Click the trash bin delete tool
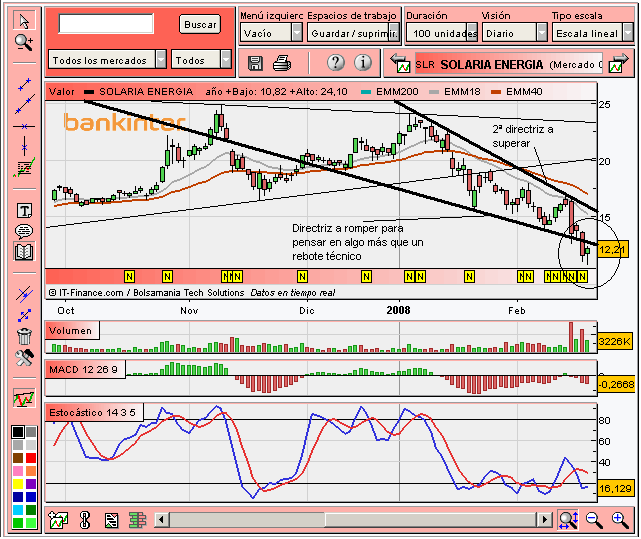Screen dimensions: 641x539 coord(24,337)
